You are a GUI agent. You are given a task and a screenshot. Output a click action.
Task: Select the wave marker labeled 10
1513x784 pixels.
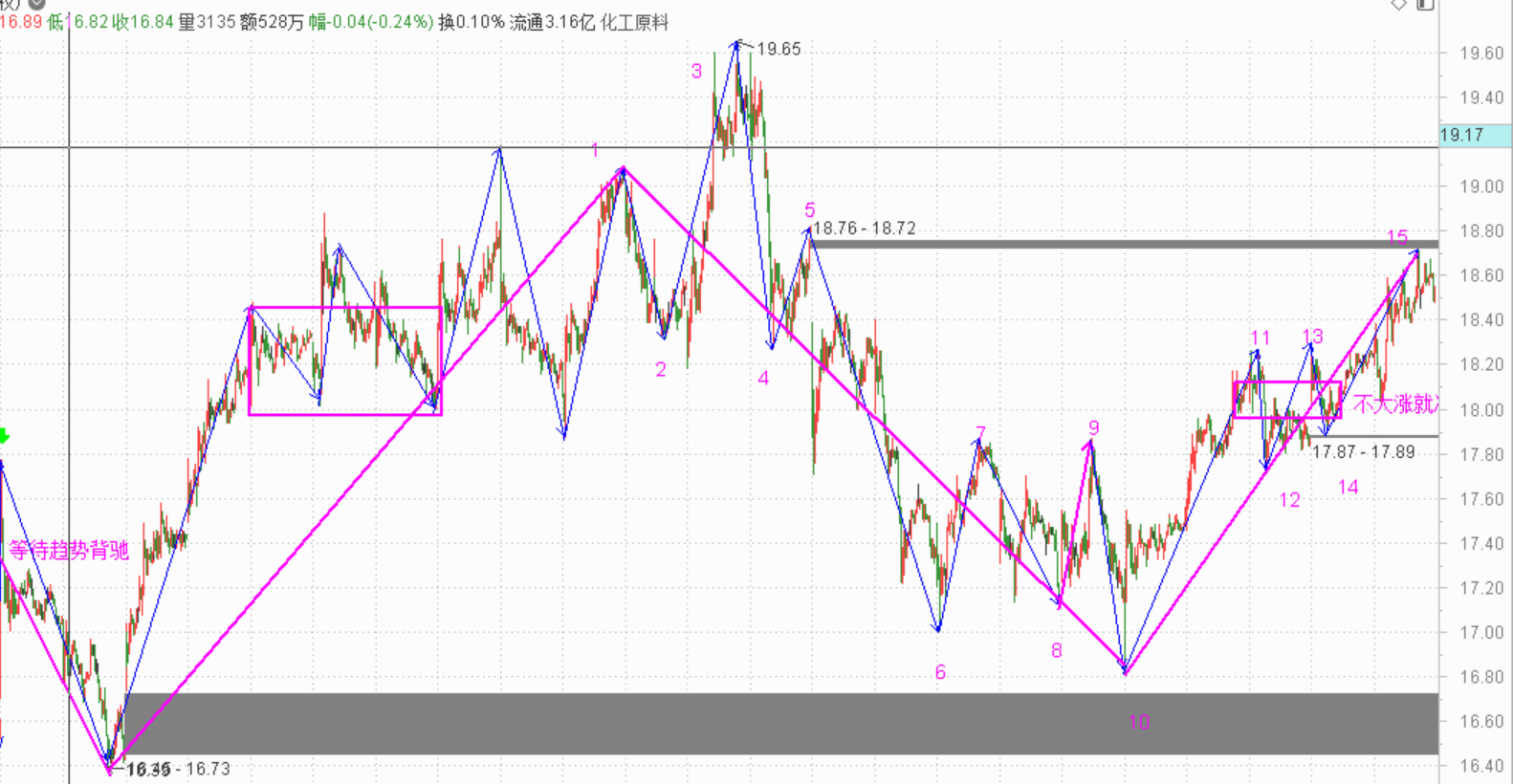coord(1138,723)
